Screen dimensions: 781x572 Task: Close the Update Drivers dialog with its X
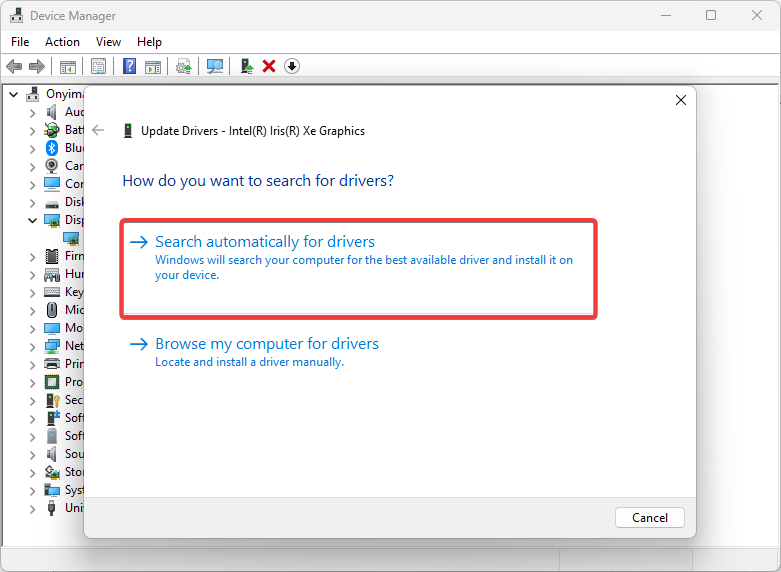coord(680,100)
